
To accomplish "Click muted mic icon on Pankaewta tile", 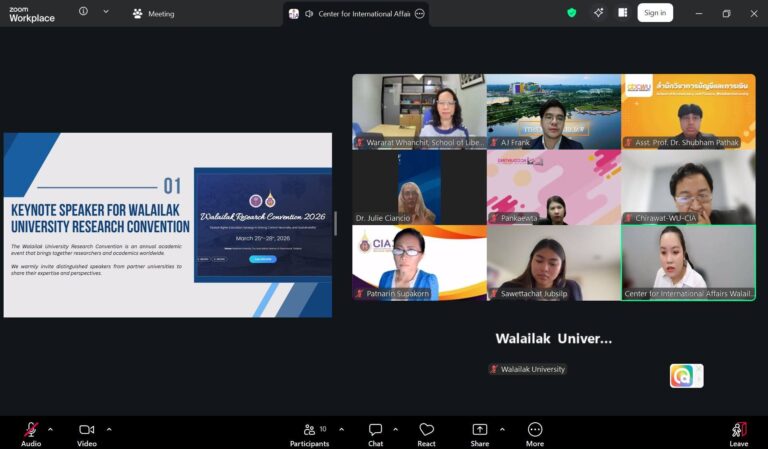I will (x=494, y=218).
